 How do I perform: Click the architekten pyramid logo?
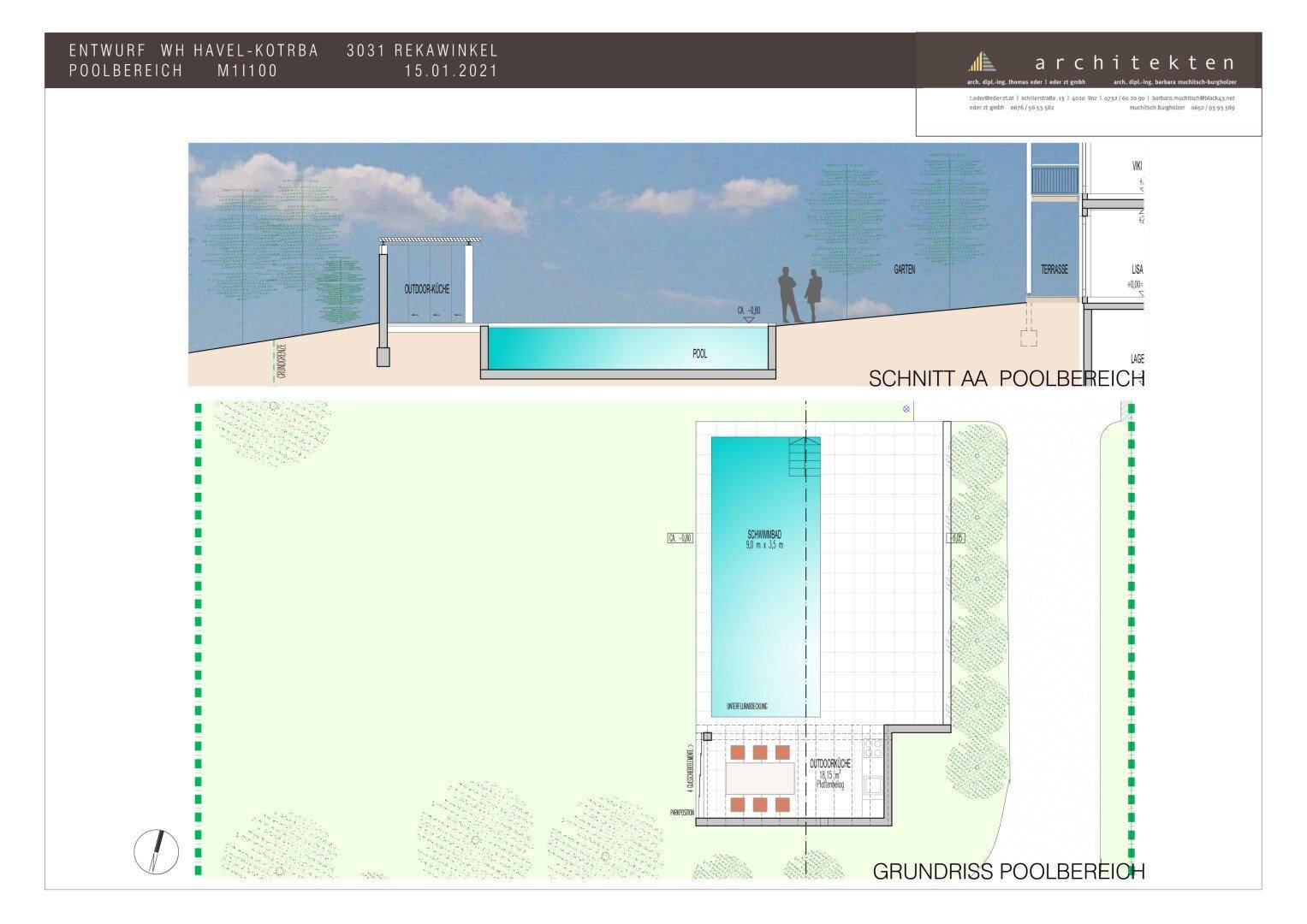pos(983,62)
